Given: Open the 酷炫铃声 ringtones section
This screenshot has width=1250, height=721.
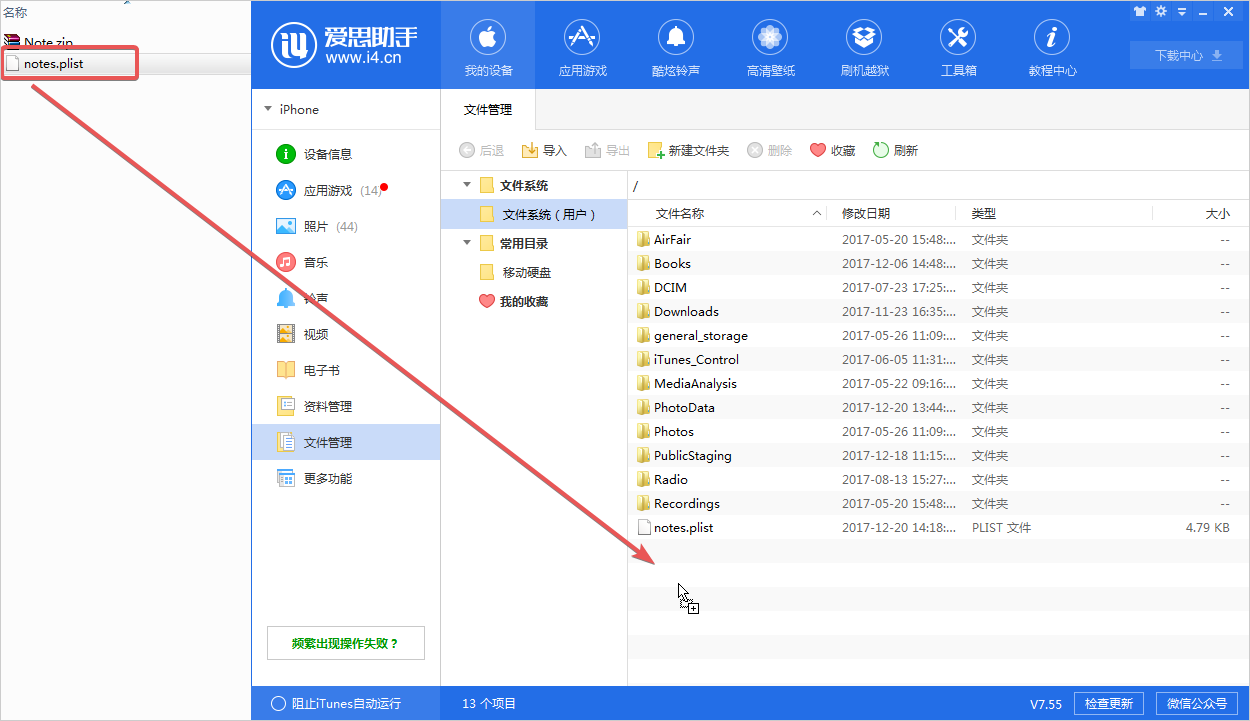Looking at the screenshot, I should coord(675,45).
